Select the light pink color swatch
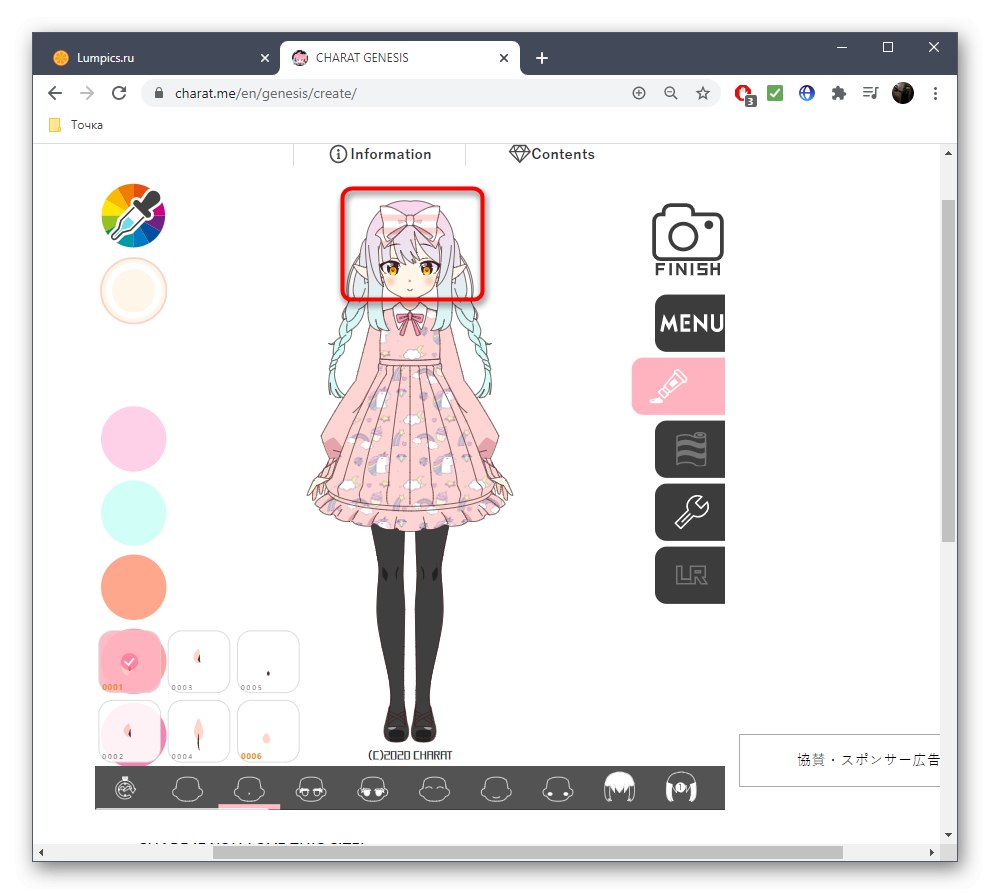 [133, 439]
